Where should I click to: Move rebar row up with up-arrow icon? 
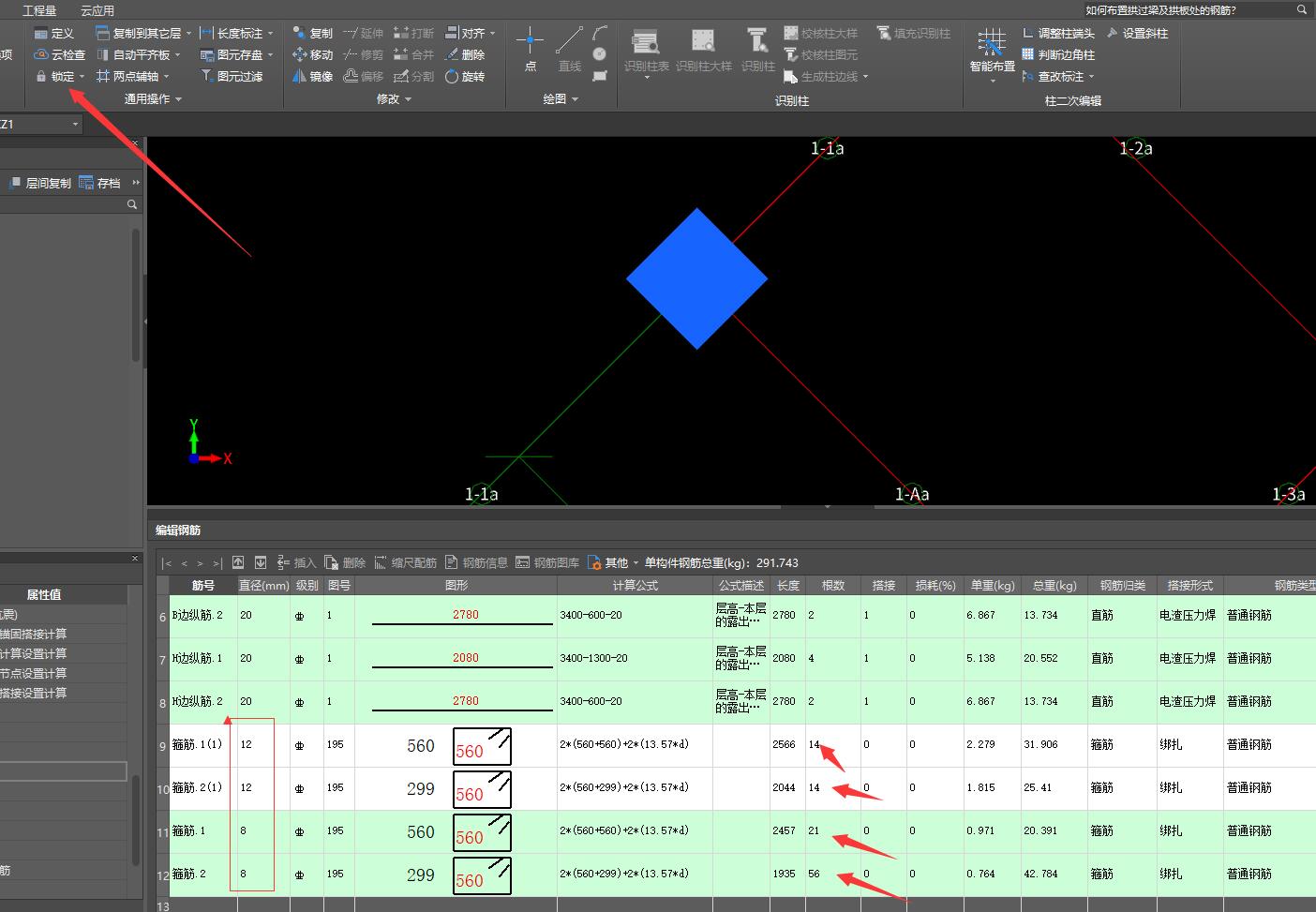pos(238,562)
